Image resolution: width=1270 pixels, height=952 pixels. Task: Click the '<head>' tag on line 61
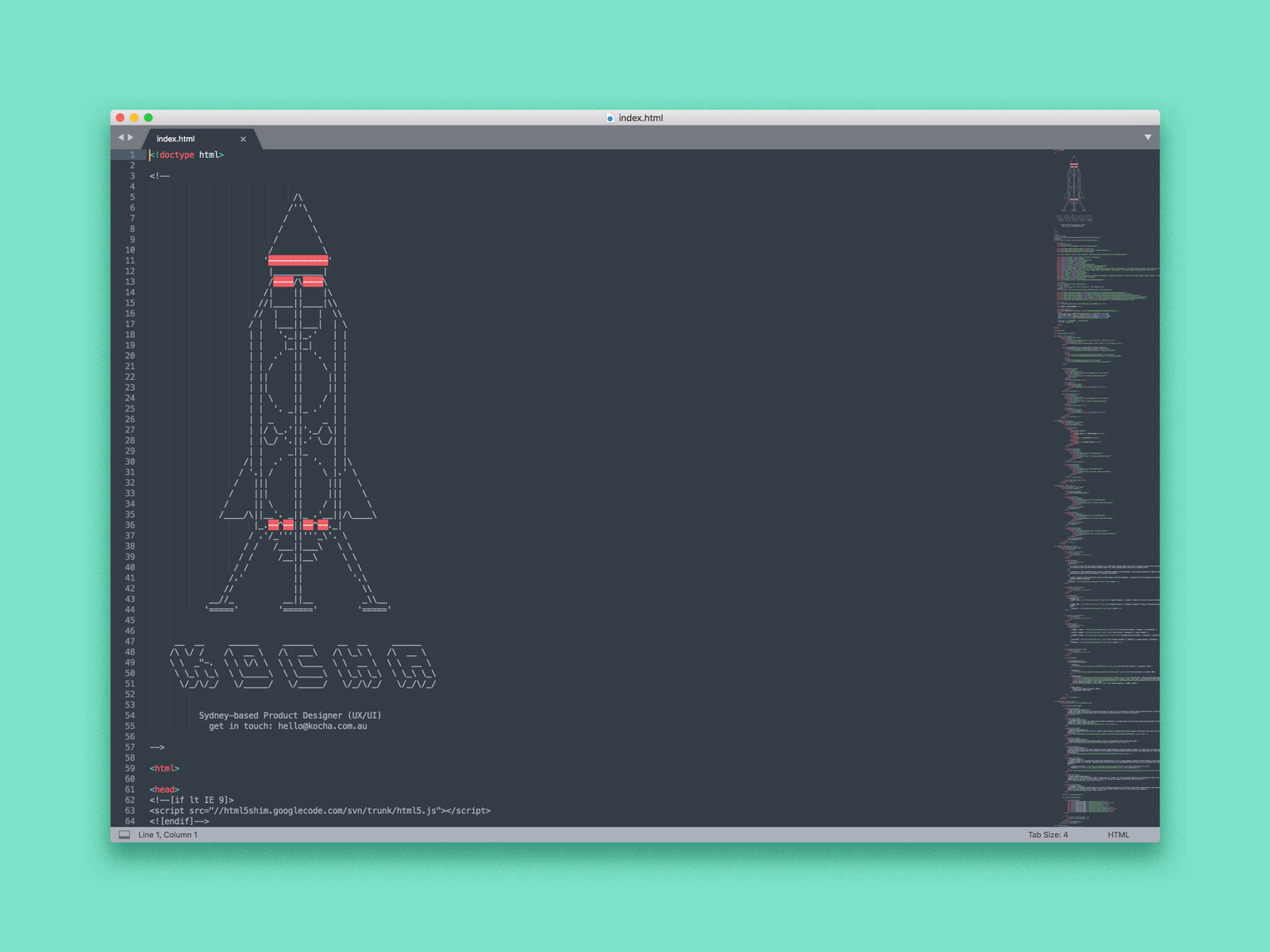coord(164,789)
